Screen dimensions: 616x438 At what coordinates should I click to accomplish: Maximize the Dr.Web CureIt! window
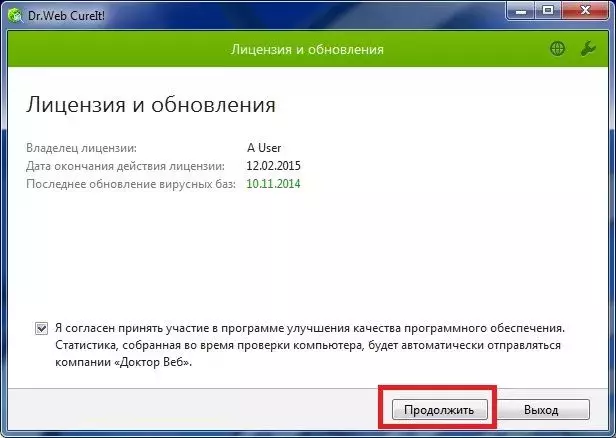coord(548,11)
